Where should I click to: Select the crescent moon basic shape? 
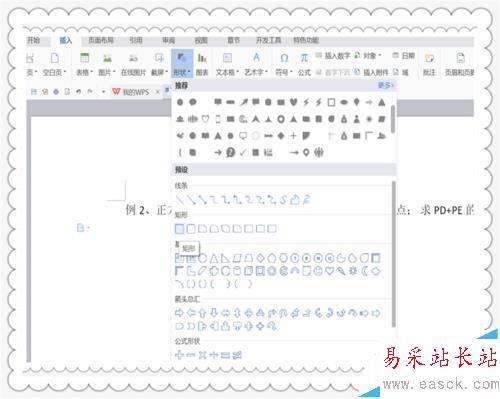(x=364, y=271)
